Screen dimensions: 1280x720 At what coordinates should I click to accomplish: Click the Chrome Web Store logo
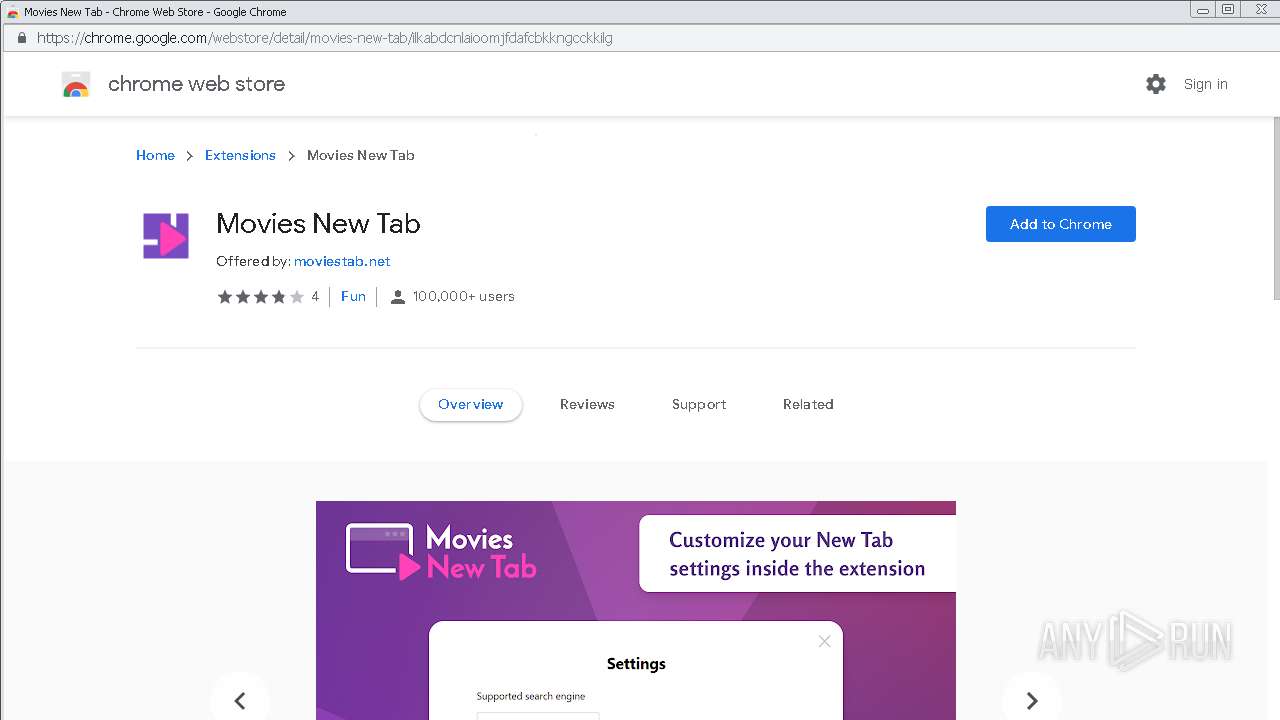(76, 85)
